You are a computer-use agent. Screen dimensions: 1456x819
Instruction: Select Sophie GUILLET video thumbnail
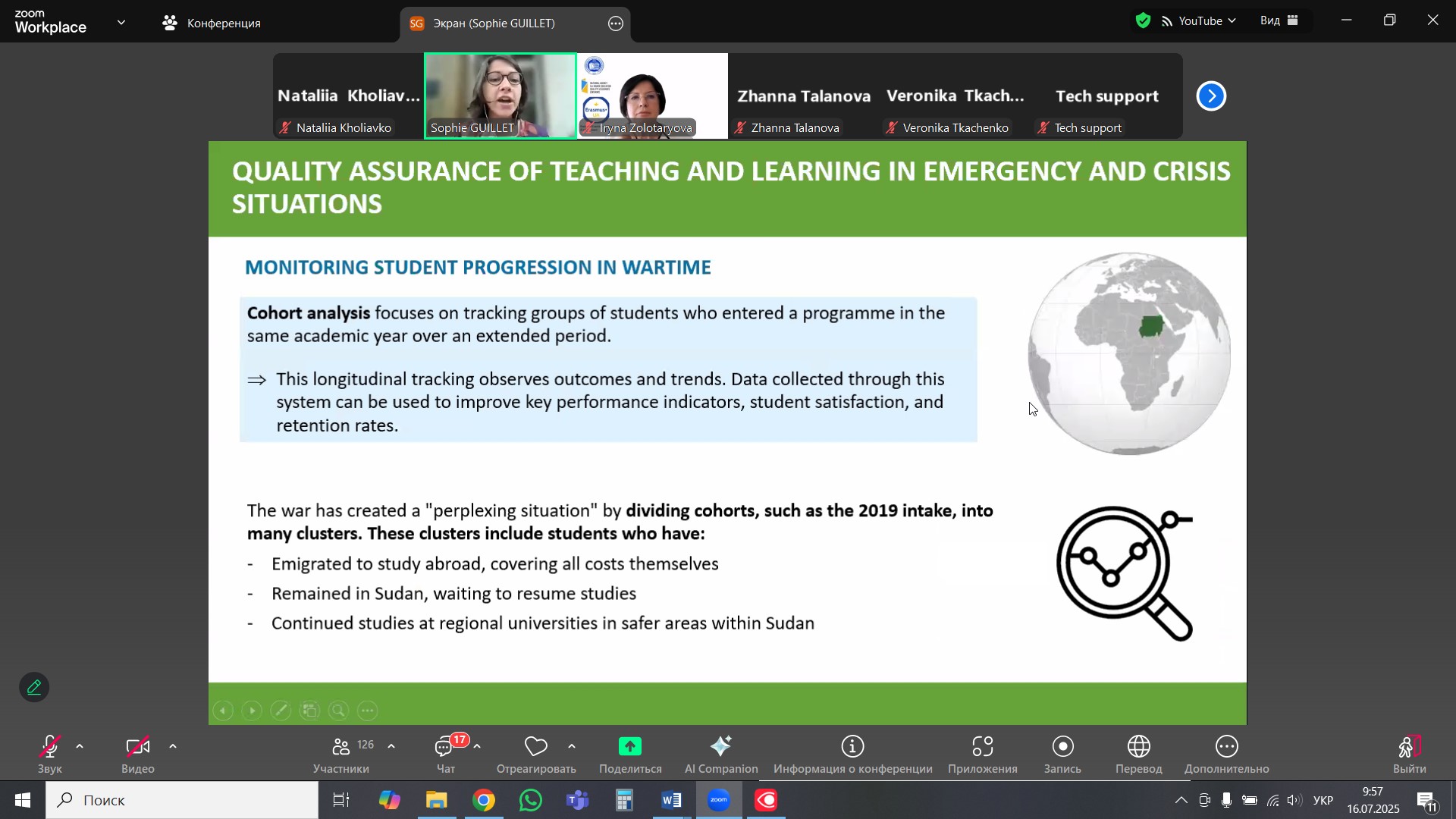coord(500,95)
